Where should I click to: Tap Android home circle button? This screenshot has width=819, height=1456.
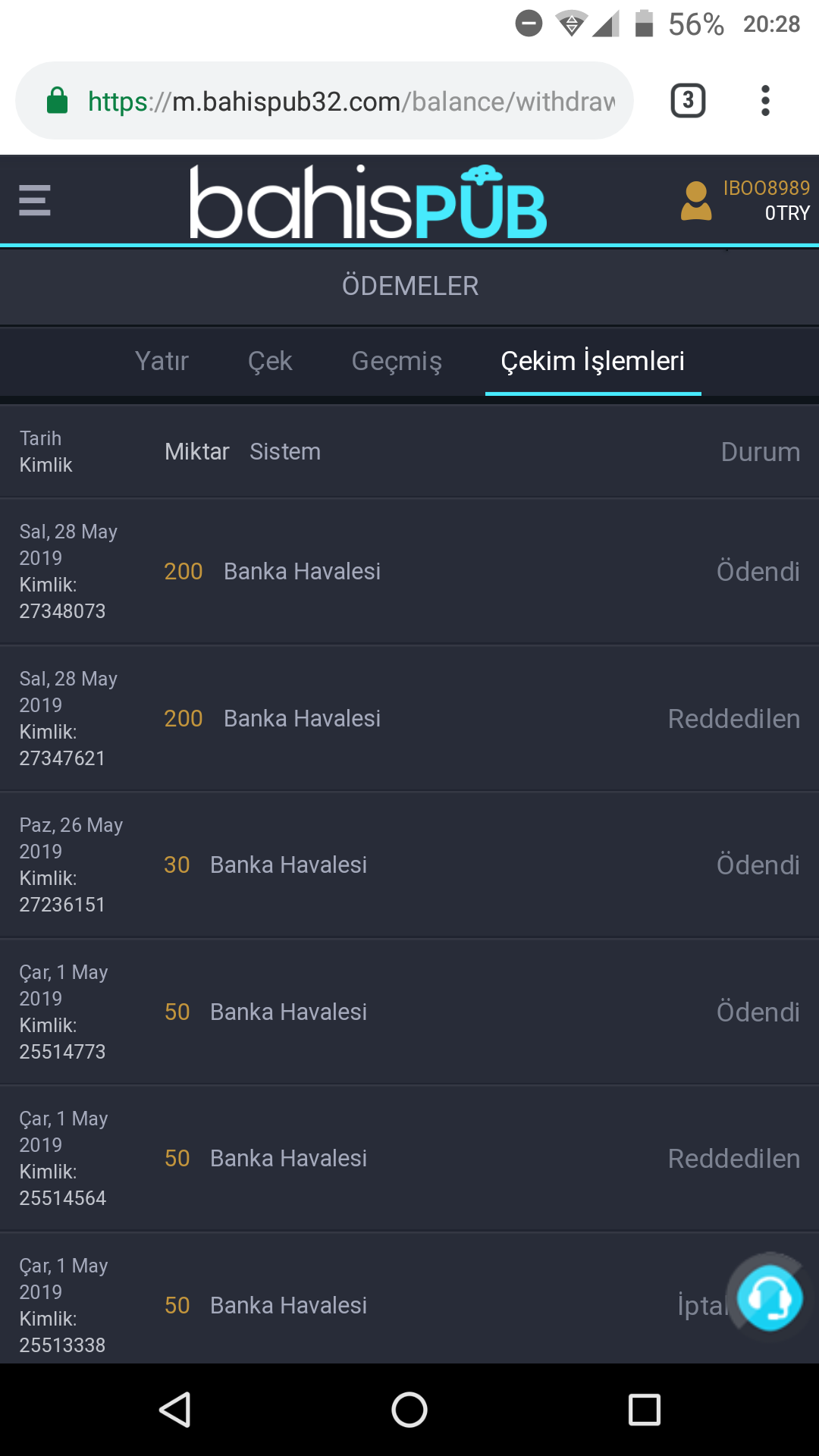[409, 1410]
